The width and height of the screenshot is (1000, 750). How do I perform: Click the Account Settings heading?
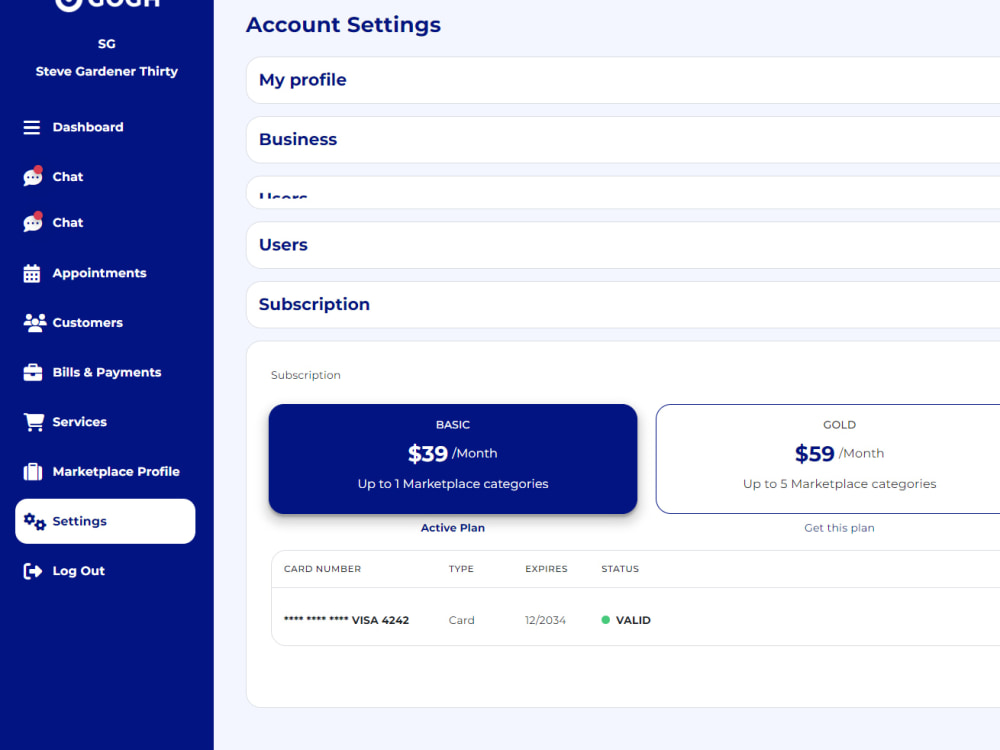pos(343,25)
